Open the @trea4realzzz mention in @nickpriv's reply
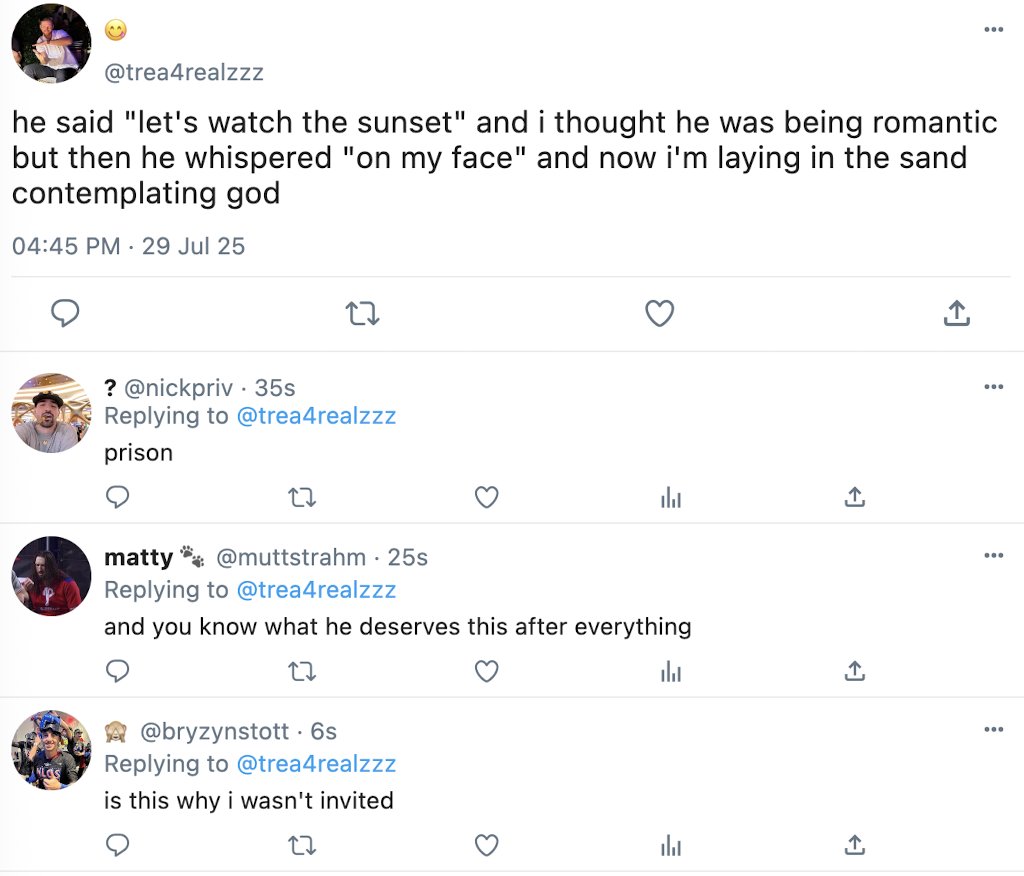 (x=316, y=416)
